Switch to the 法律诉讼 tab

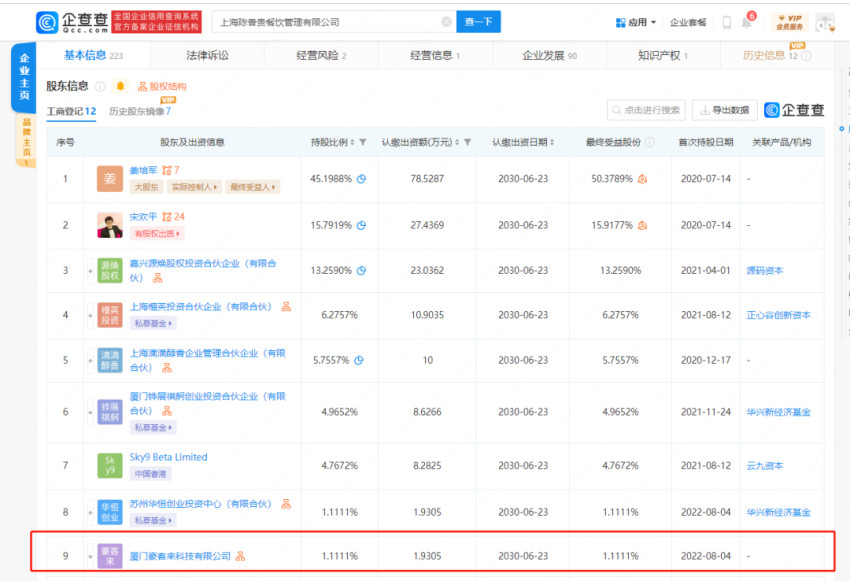click(x=207, y=56)
